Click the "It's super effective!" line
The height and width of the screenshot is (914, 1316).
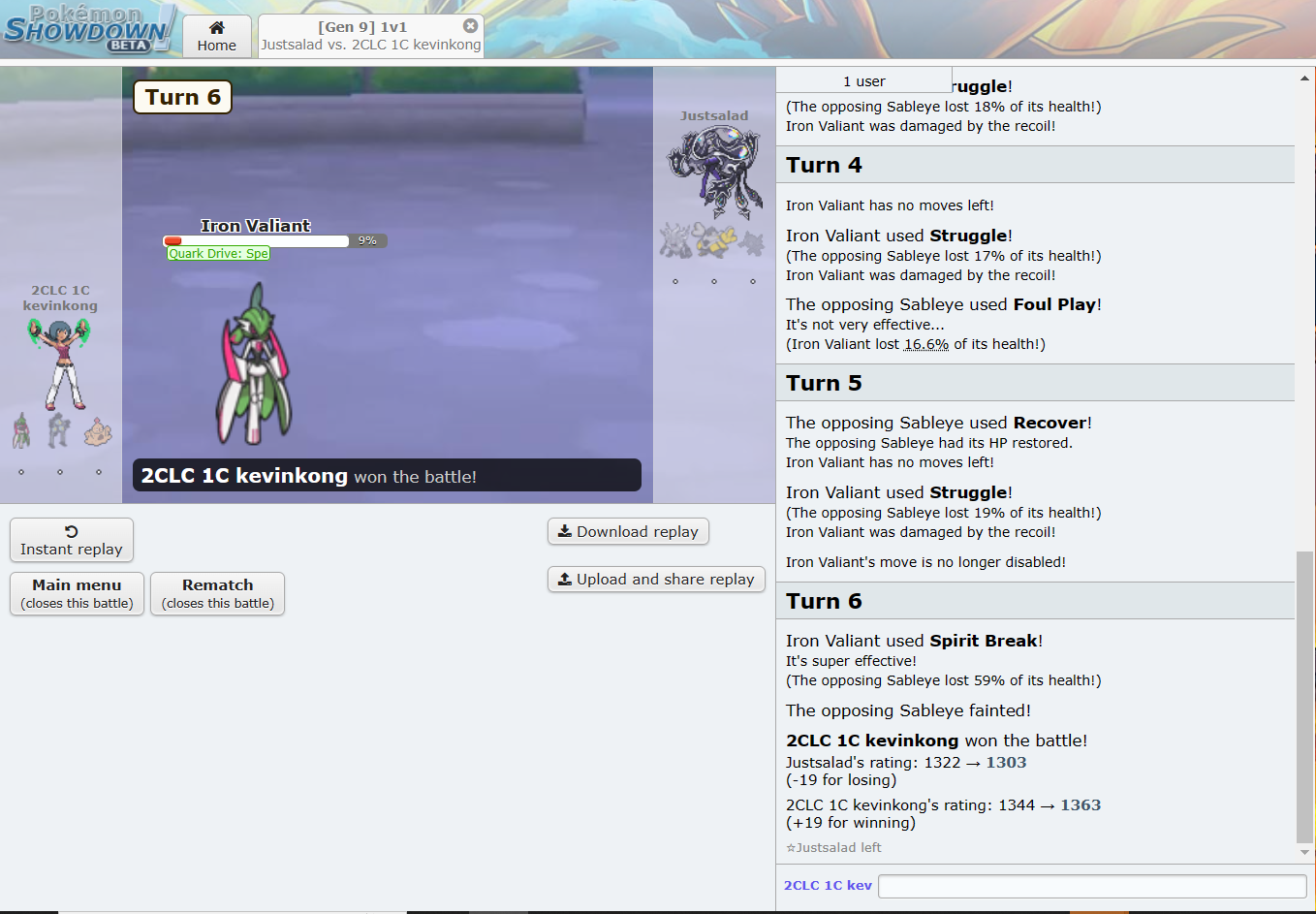[x=851, y=661]
